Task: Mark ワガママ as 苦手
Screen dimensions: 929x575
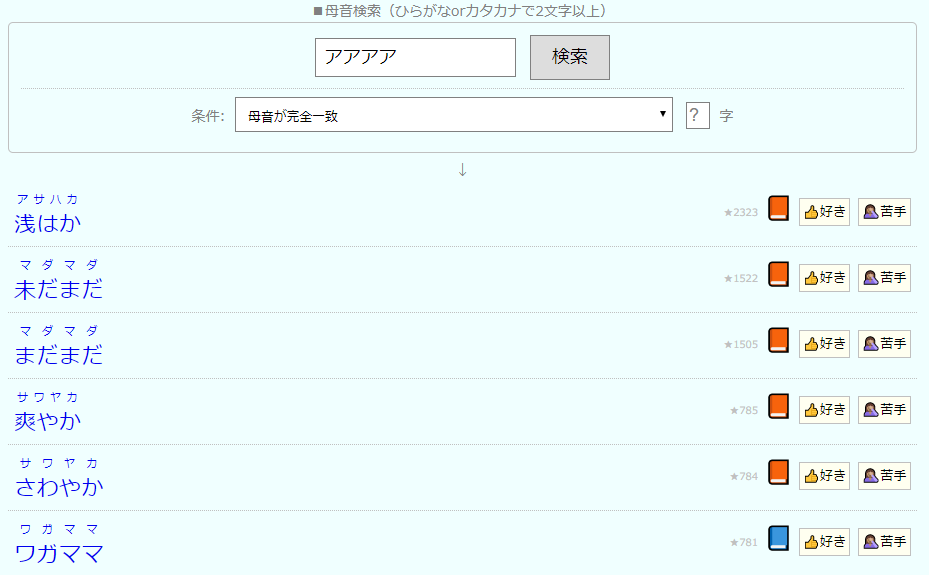Action: click(x=884, y=542)
